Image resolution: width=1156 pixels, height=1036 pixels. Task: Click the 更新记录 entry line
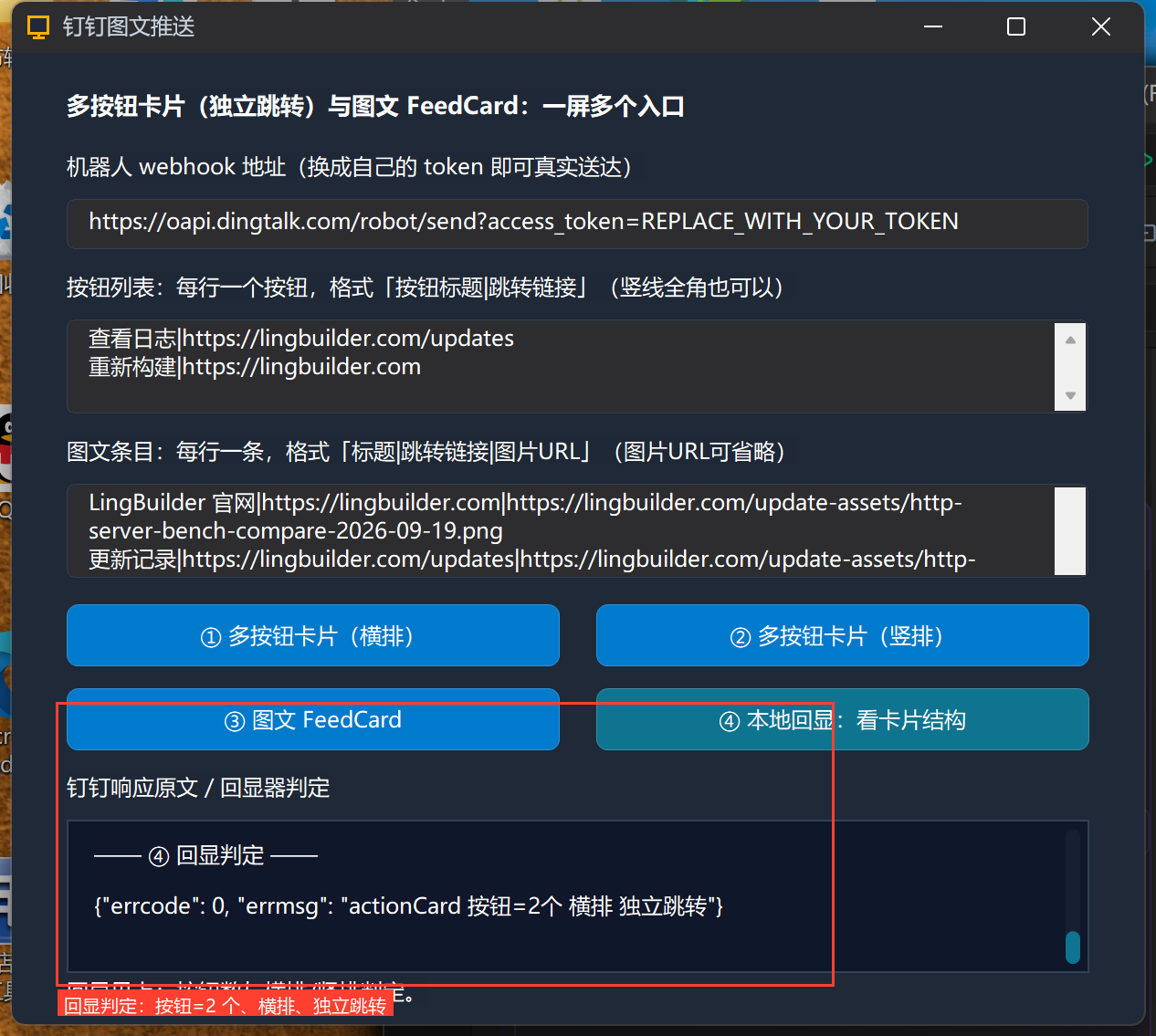coord(532,559)
